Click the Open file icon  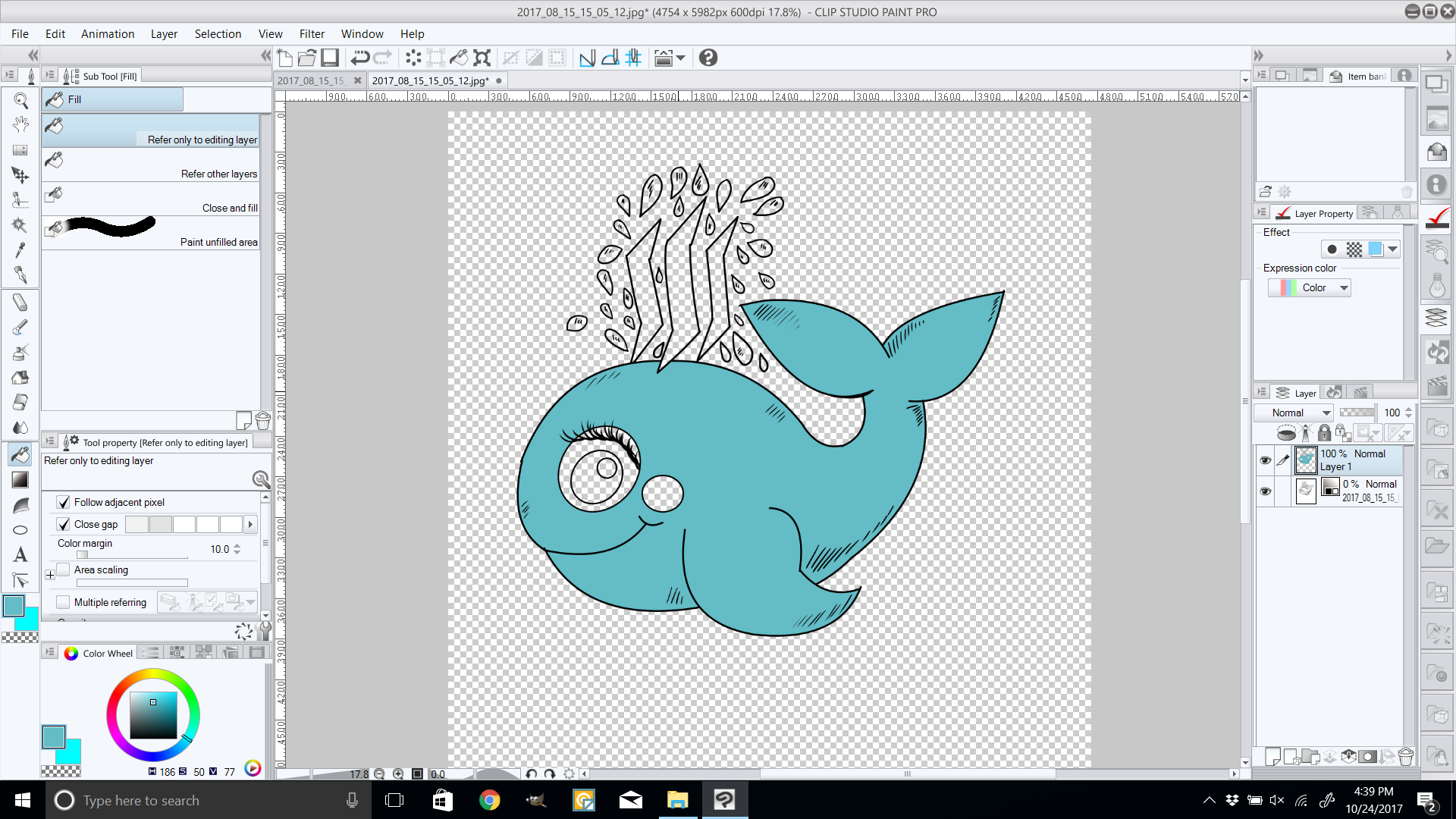click(x=307, y=58)
